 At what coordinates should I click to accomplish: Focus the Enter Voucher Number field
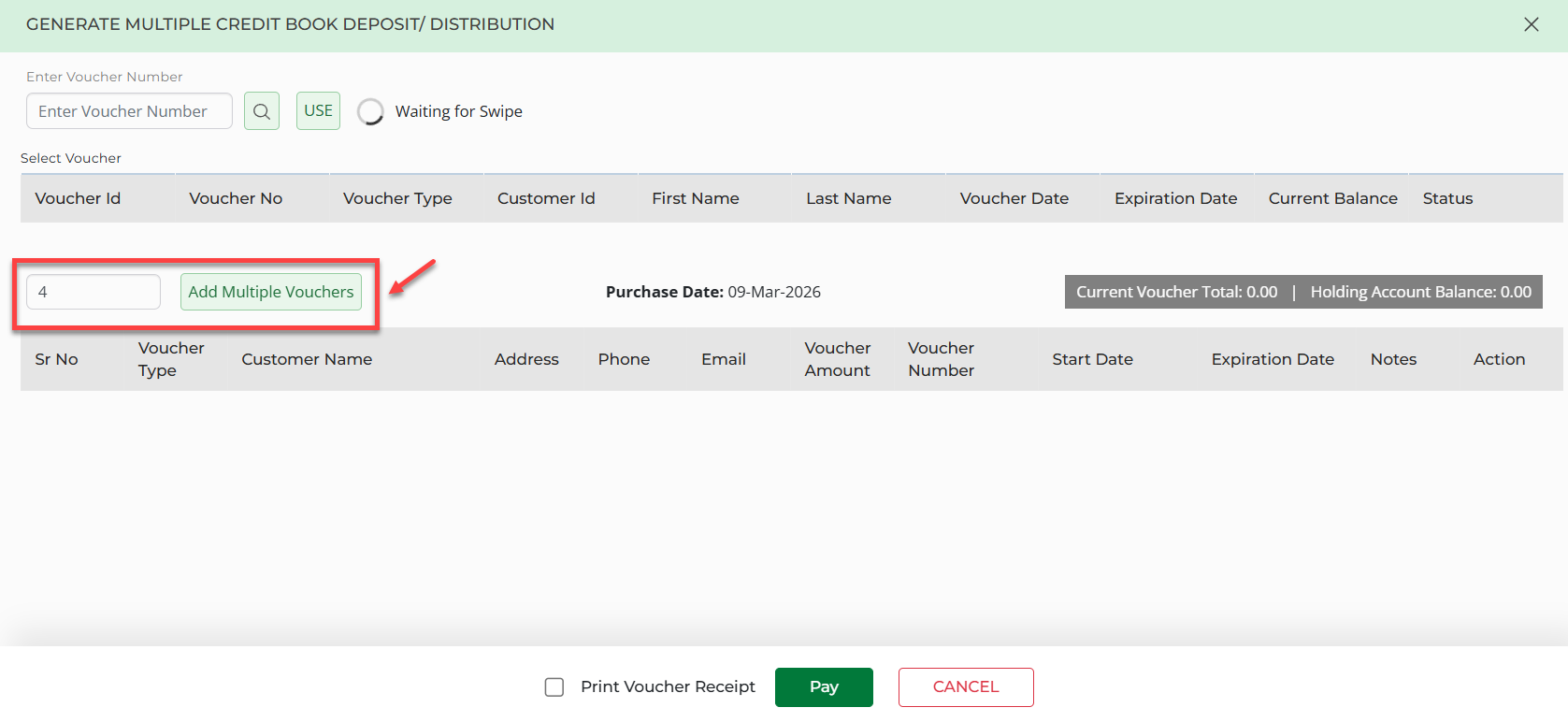[129, 111]
